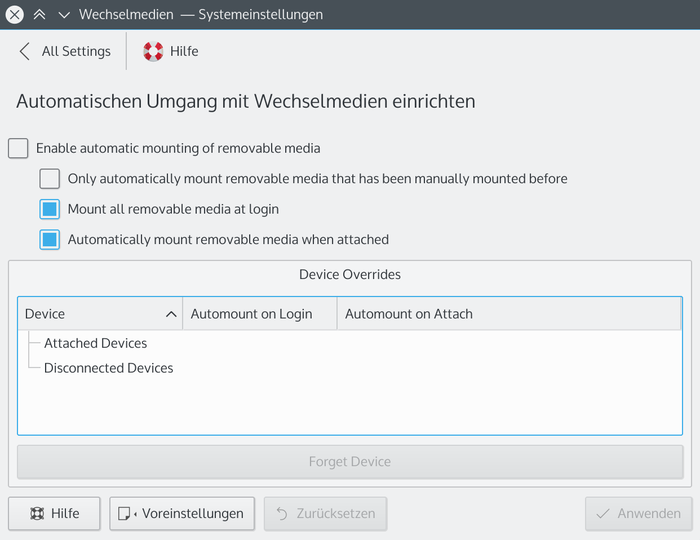The image size is (700, 540).
Task: Expand the Attached Devices tree item
Action: pyautogui.click(x=95, y=343)
